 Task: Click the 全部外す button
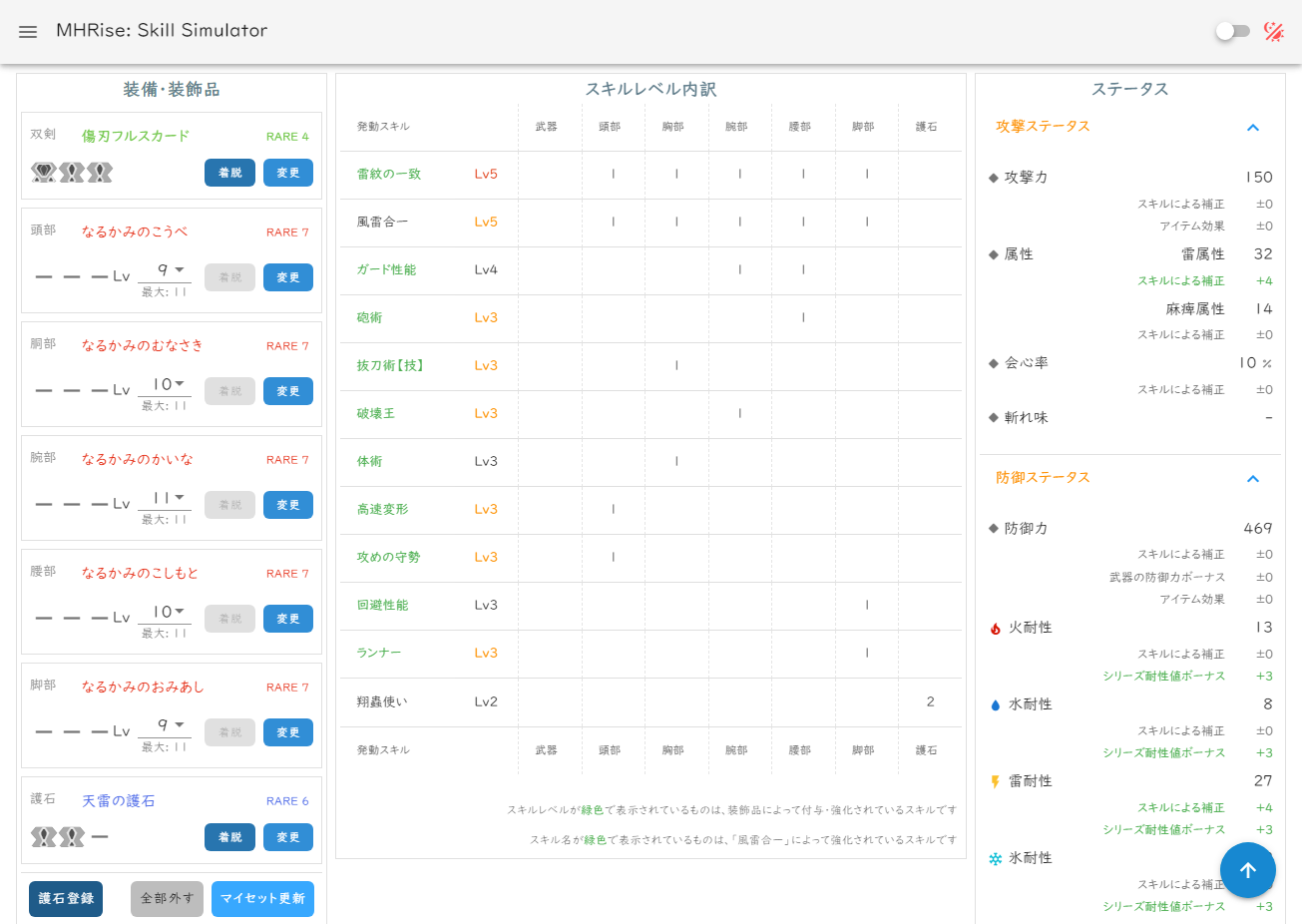click(167, 898)
